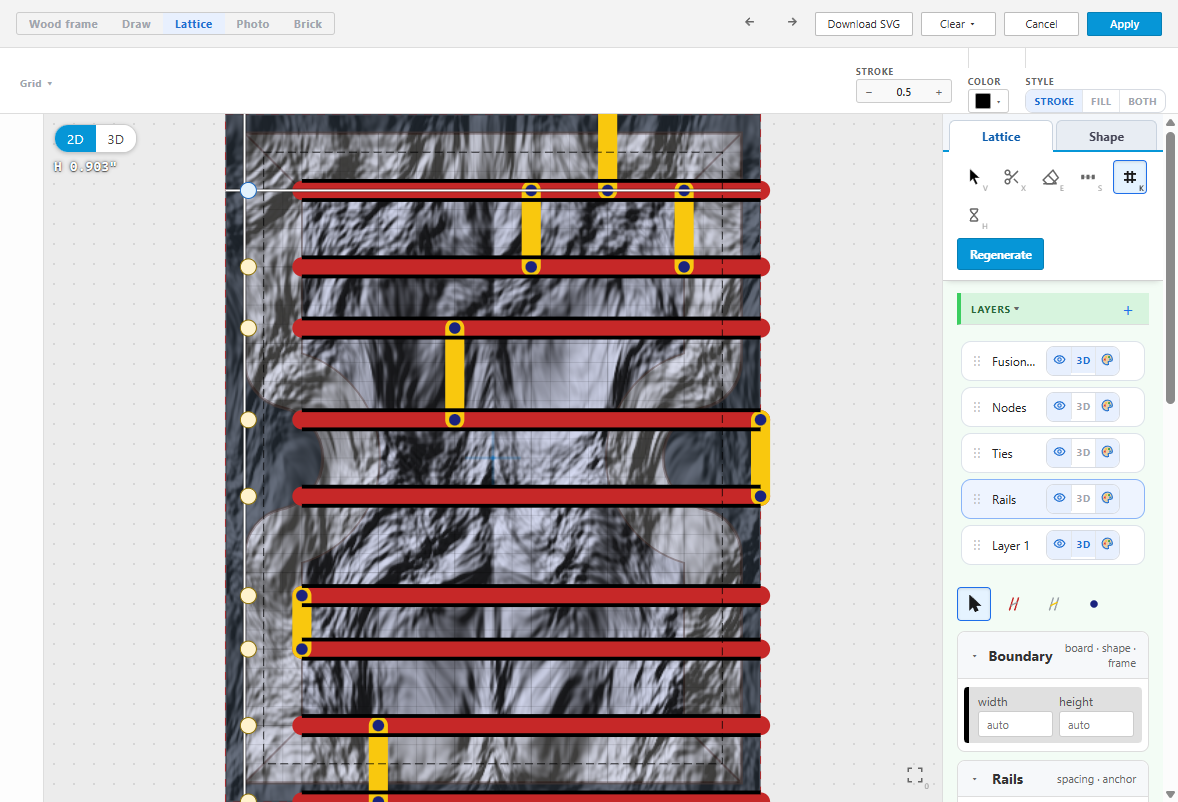Screen dimensions: 1178x802
Task: Select the blue node dot tool
Action: click(1094, 604)
